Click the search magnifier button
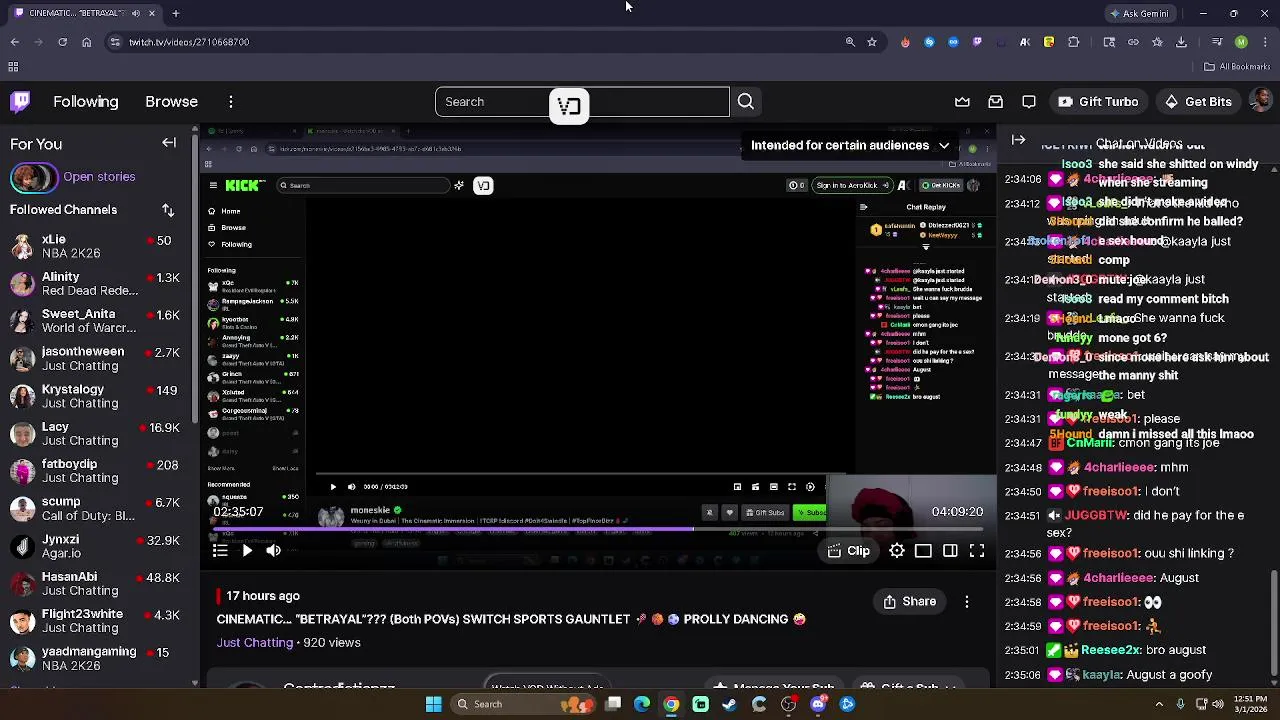The width and height of the screenshot is (1280, 720). point(746,102)
